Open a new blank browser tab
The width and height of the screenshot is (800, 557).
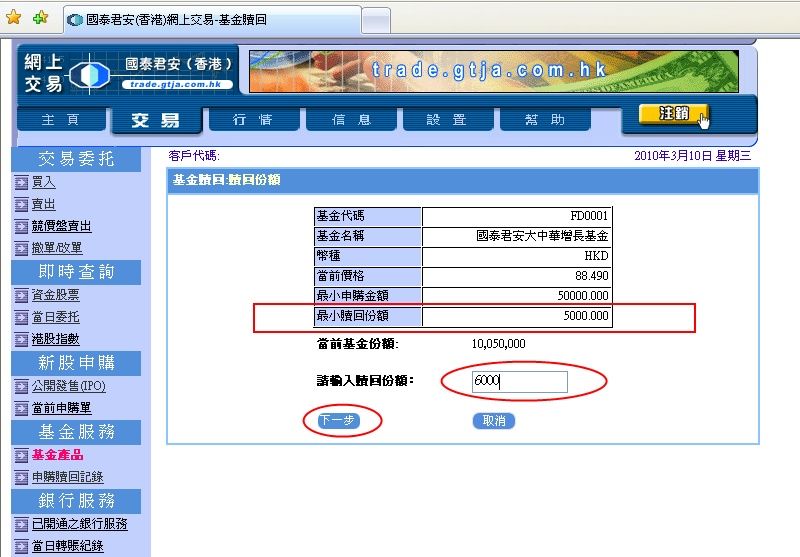376,21
